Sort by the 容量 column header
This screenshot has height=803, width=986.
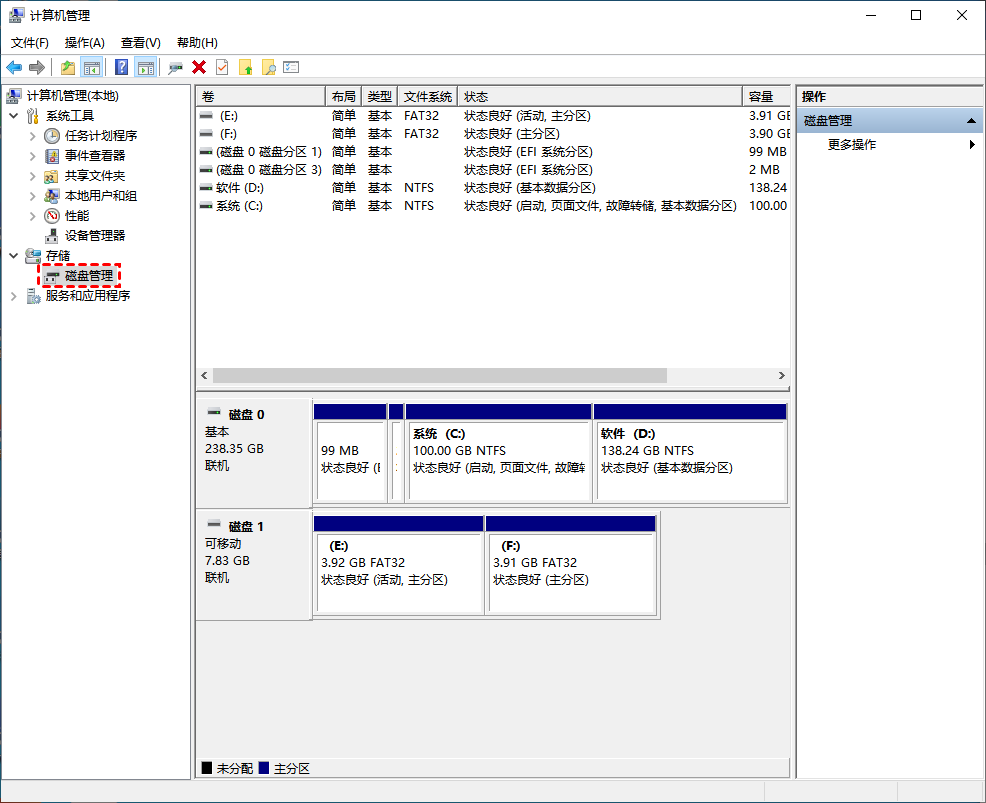[x=766, y=96]
